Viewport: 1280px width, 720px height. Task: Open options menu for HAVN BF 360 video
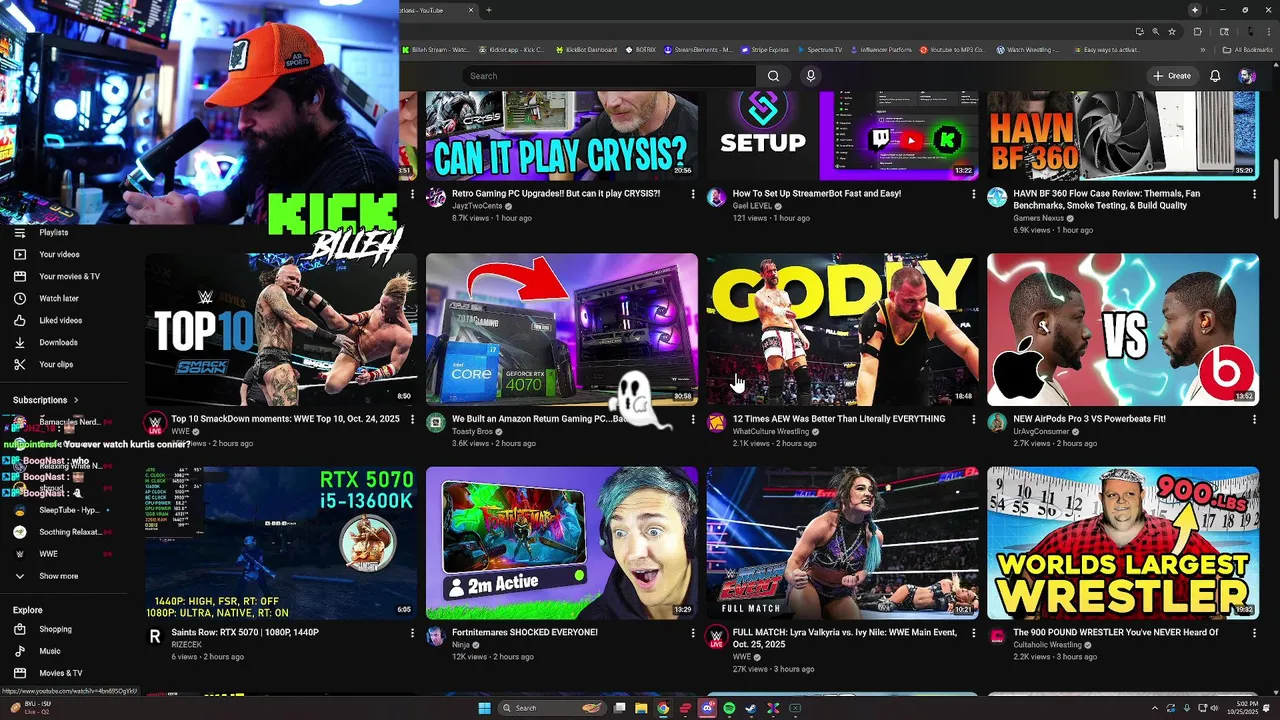[x=1254, y=194]
